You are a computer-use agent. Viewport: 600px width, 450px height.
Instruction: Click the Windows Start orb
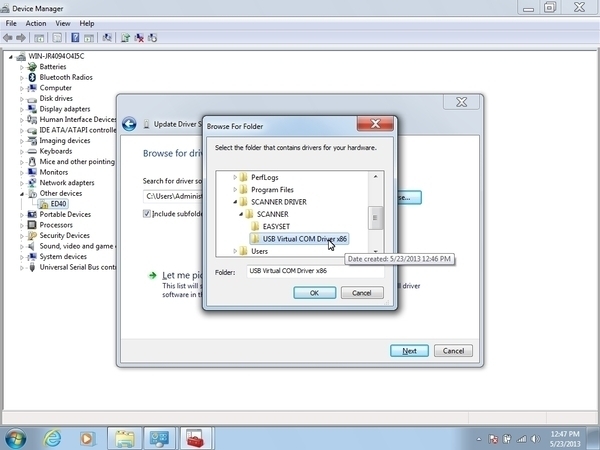pos(17,437)
